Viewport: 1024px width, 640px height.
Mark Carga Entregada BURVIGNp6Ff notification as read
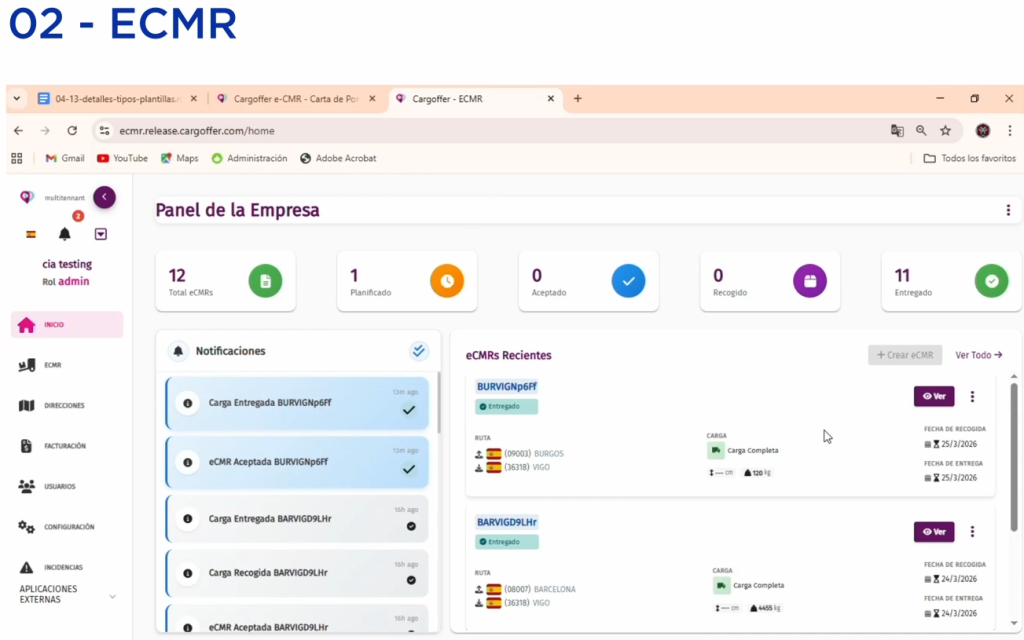click(x=408, y=410)
